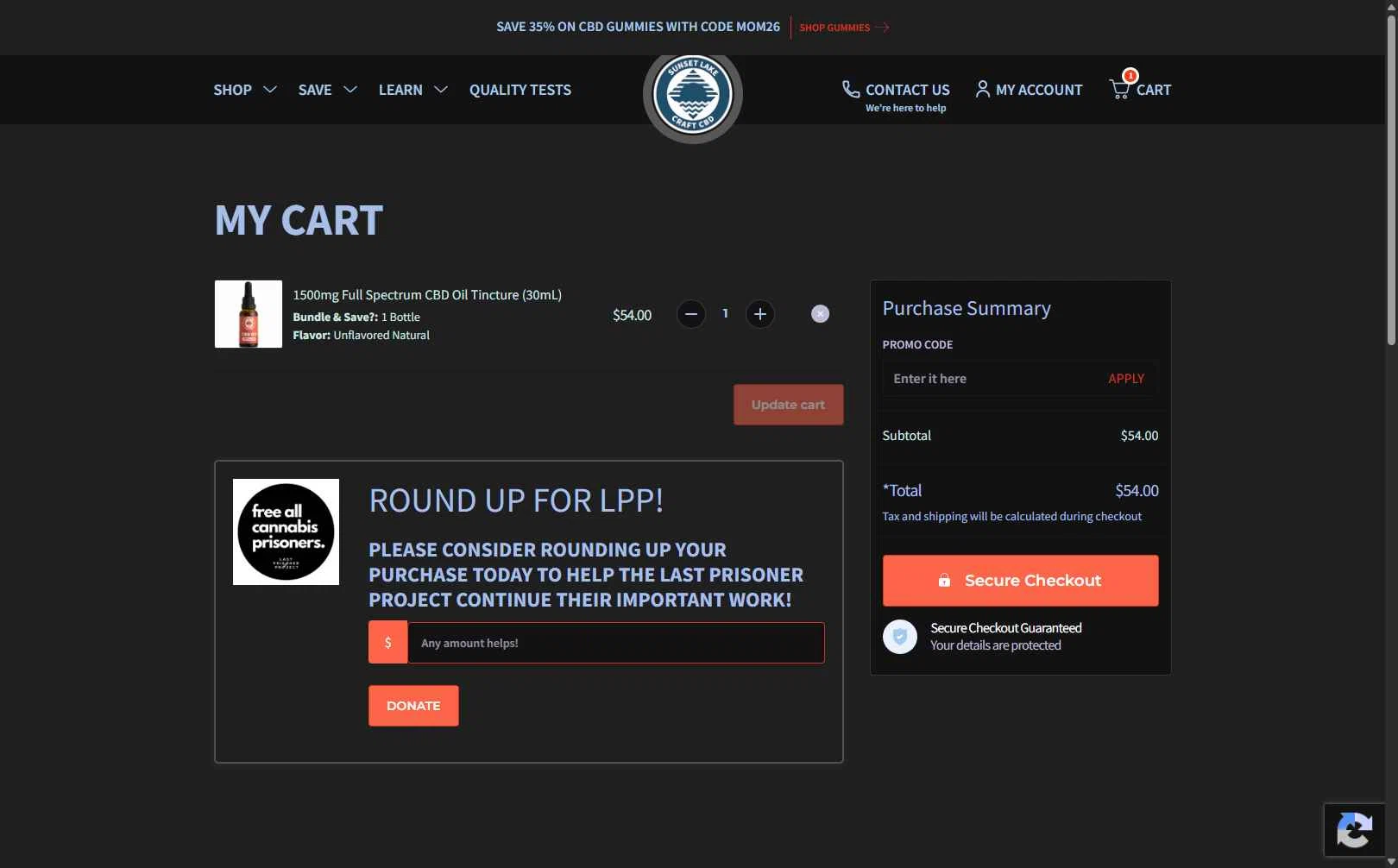
Task: Click the 'ROUND UP FOR LPP!' heading
Action: tap(516, 500)
